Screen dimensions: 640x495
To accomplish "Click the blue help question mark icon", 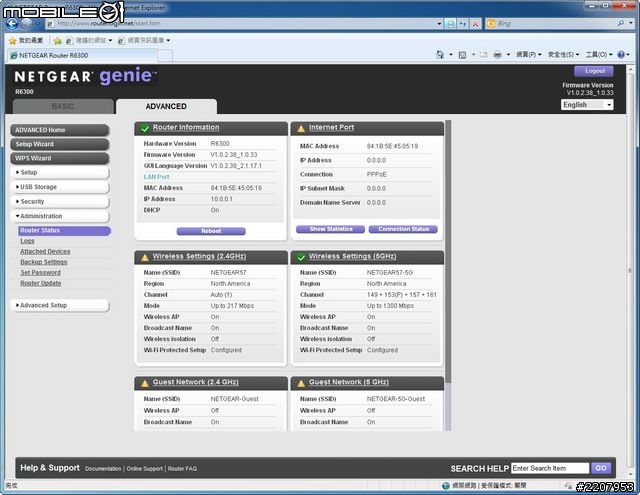I will pyautogui.click(x=621, y=54).
